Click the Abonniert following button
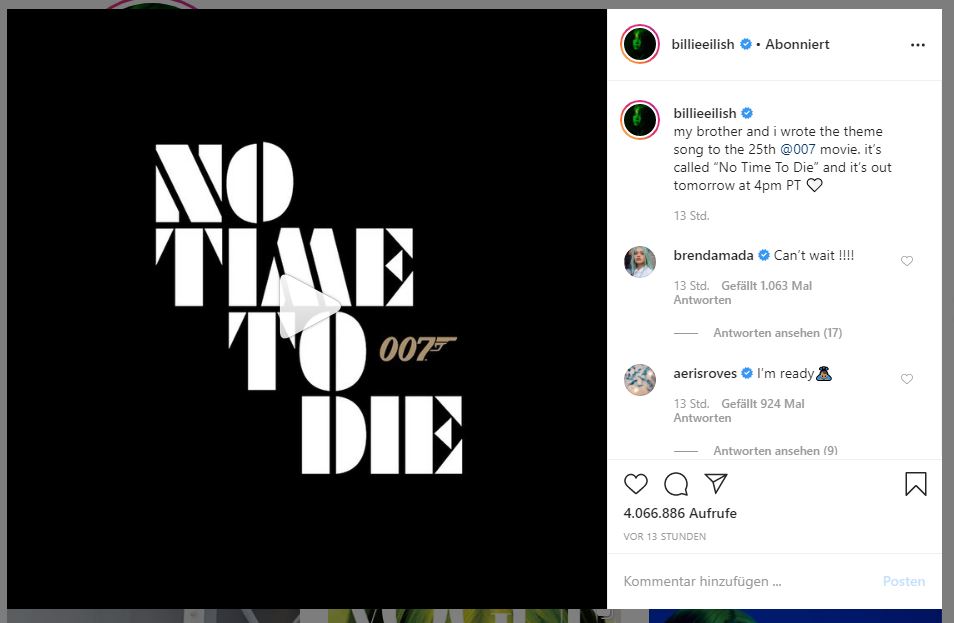The height and width of the screenshot is (623, 954). click(797, 44)
